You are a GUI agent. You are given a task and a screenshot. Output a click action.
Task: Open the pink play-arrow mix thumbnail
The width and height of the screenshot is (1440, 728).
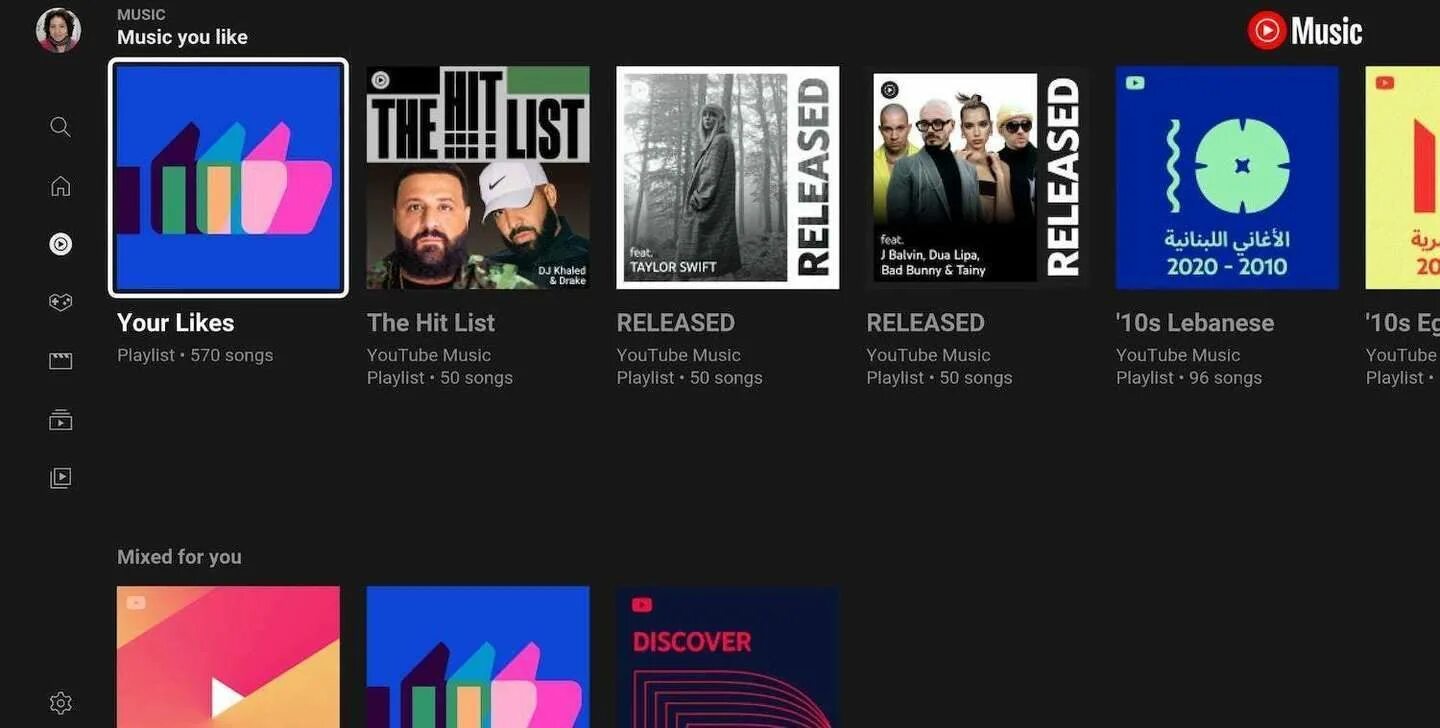(228, 657)
